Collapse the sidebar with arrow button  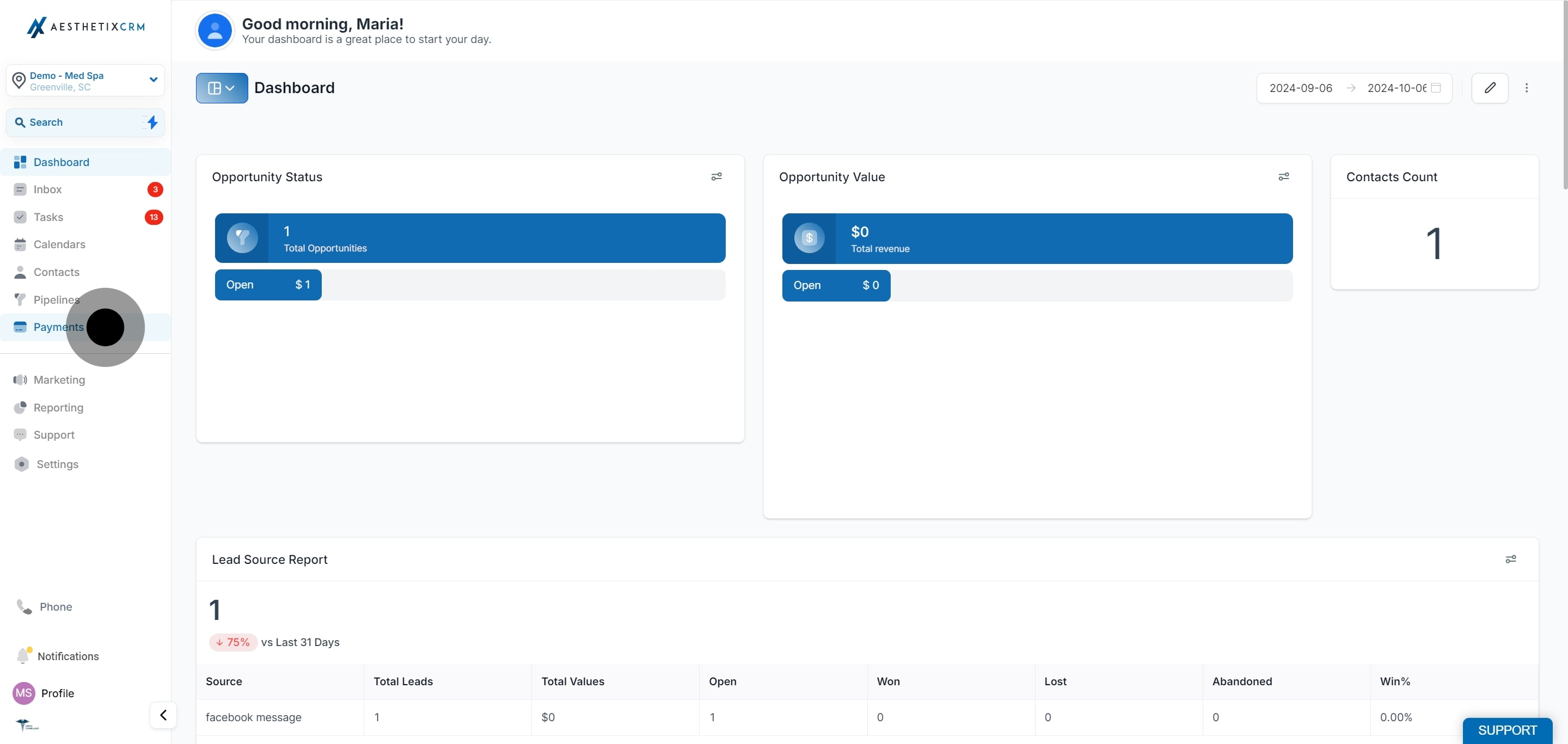click(163, 715)
